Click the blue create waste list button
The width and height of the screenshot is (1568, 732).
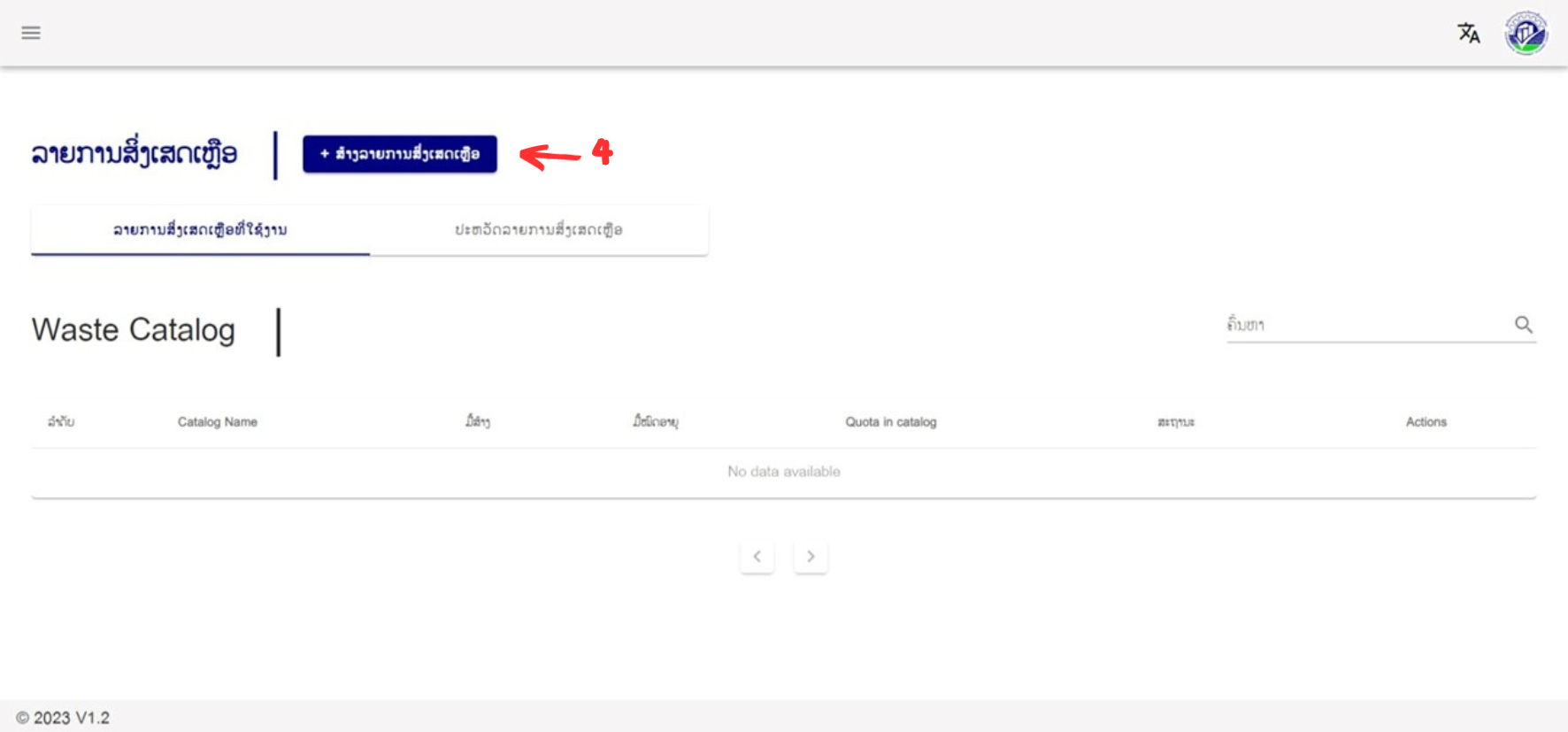pyautogui.click(x=400, y=154)
